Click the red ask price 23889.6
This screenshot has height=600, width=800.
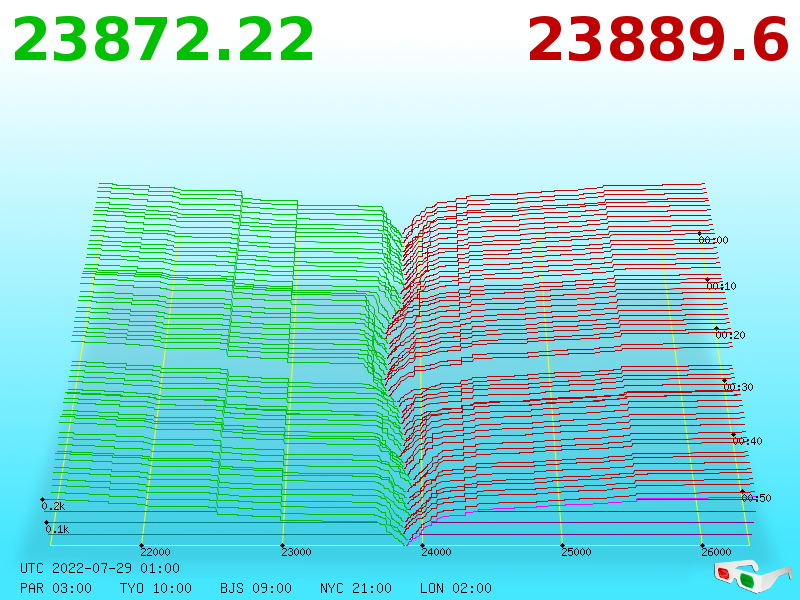tap(658, 40)
